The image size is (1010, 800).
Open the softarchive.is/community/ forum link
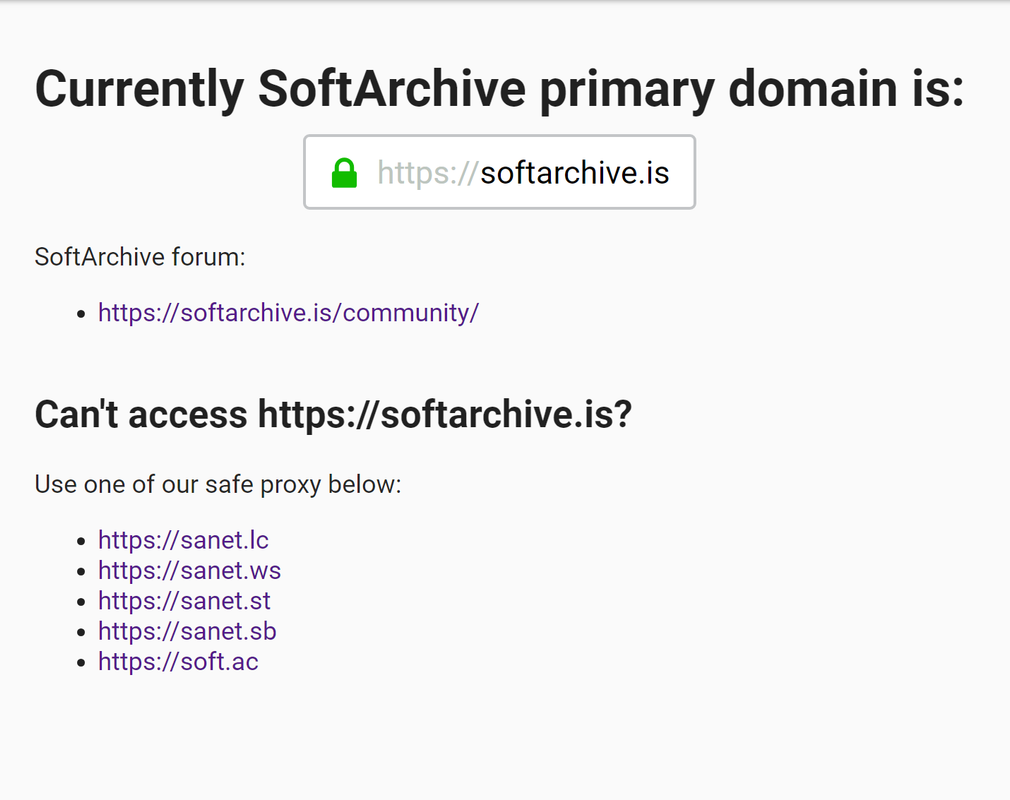coord(289,313)
